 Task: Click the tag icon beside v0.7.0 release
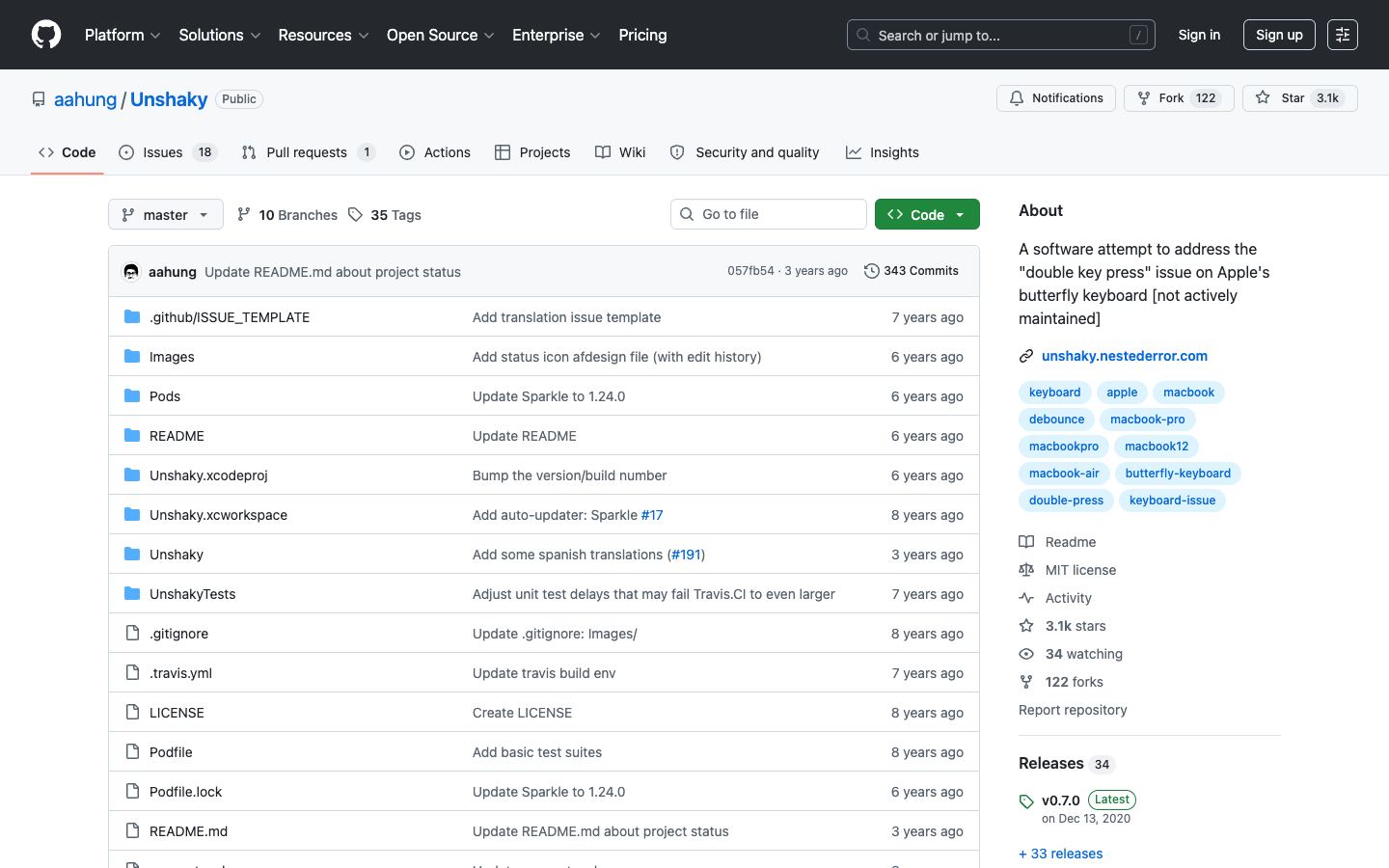coord(1026,801)
